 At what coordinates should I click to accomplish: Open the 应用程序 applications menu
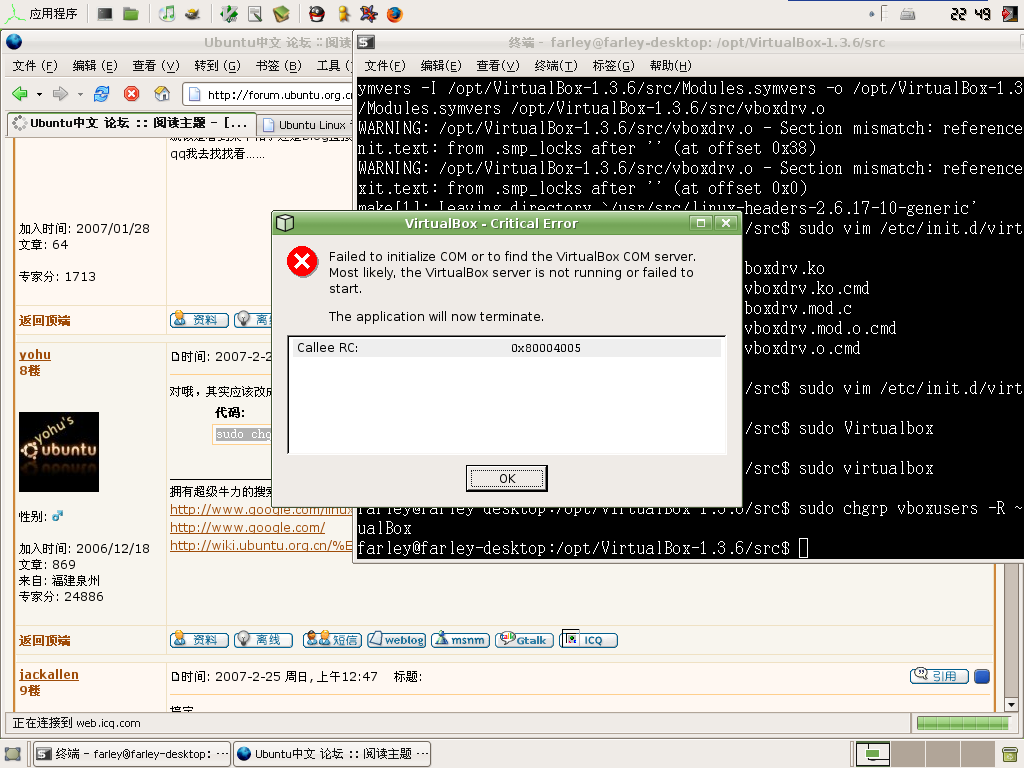[x=41, y=14]
